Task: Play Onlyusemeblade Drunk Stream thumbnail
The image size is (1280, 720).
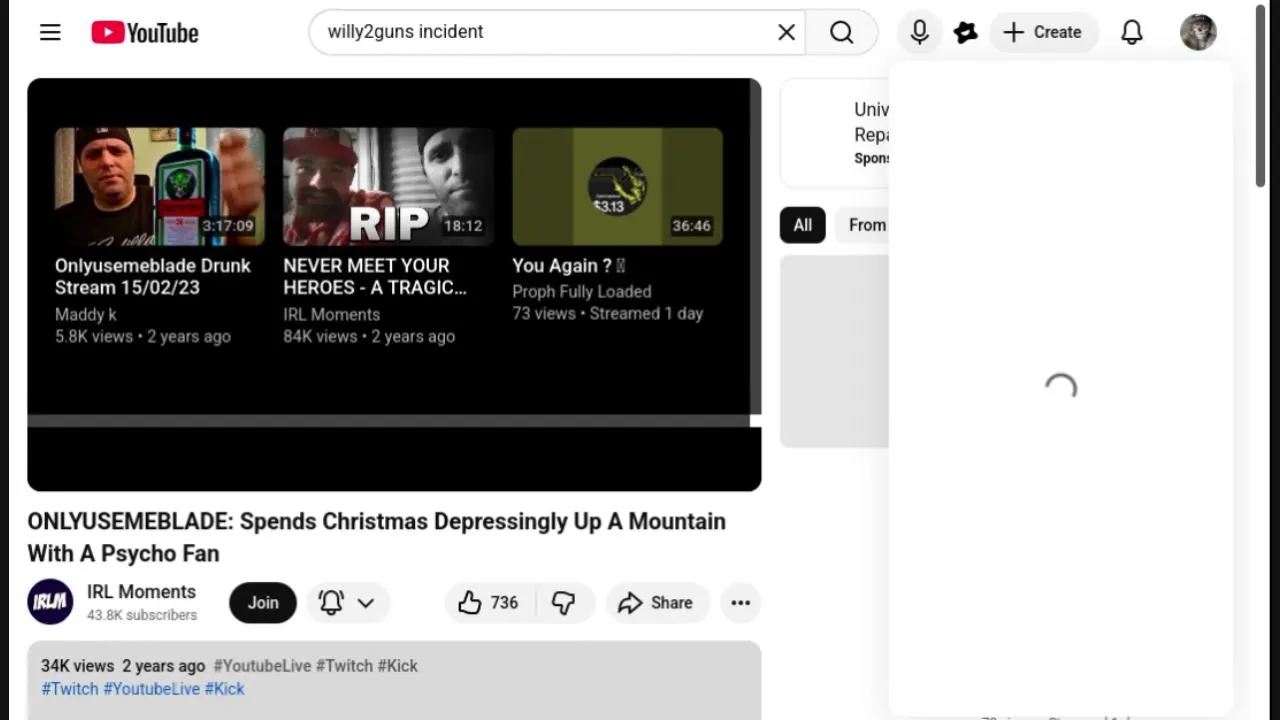Action: [160, 186]
